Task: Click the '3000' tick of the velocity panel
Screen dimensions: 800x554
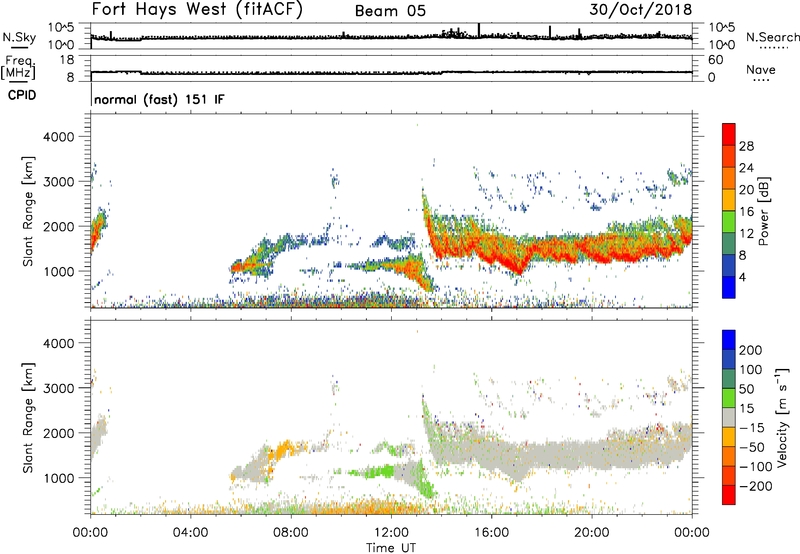Action: click(59, 388)
